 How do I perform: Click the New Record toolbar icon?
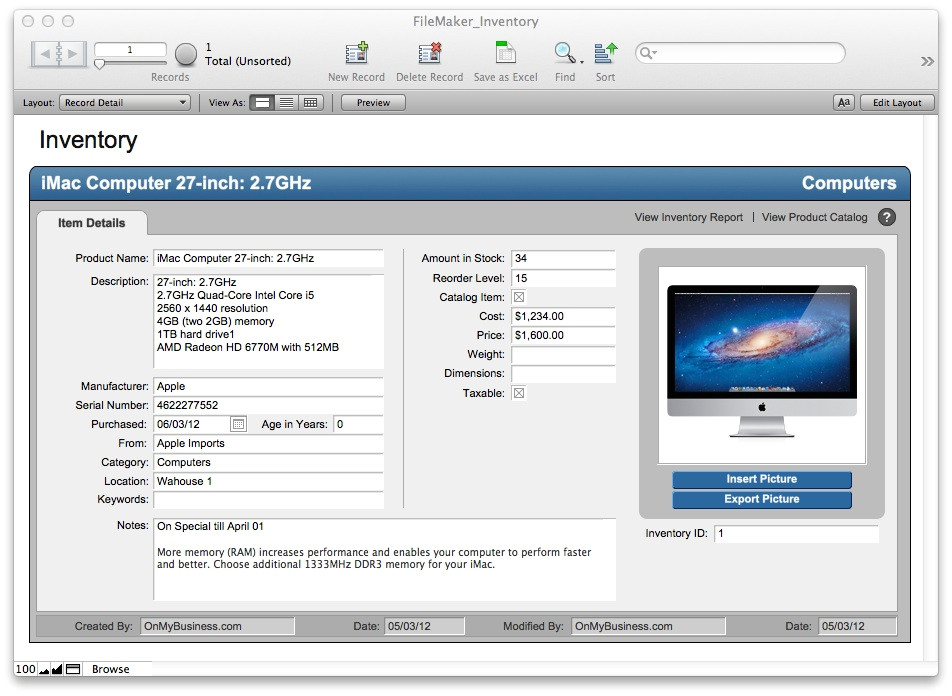click(x=356, y=53)
